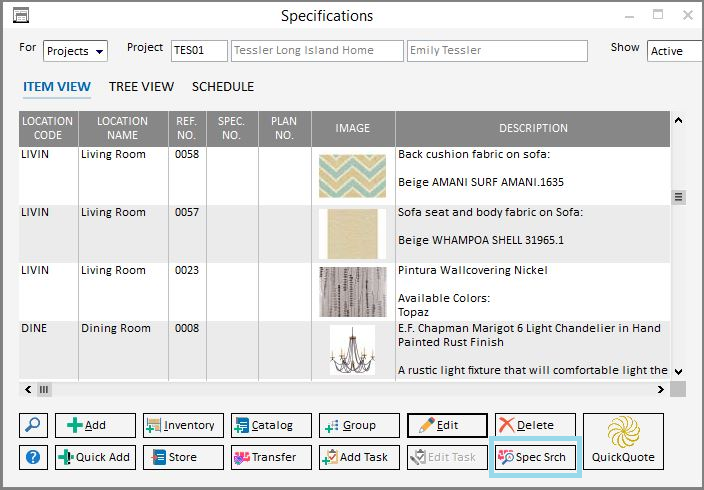Expand the For Projects dropdown
Viewport: 704px width, 490px height.
click(x=76, y=51)
